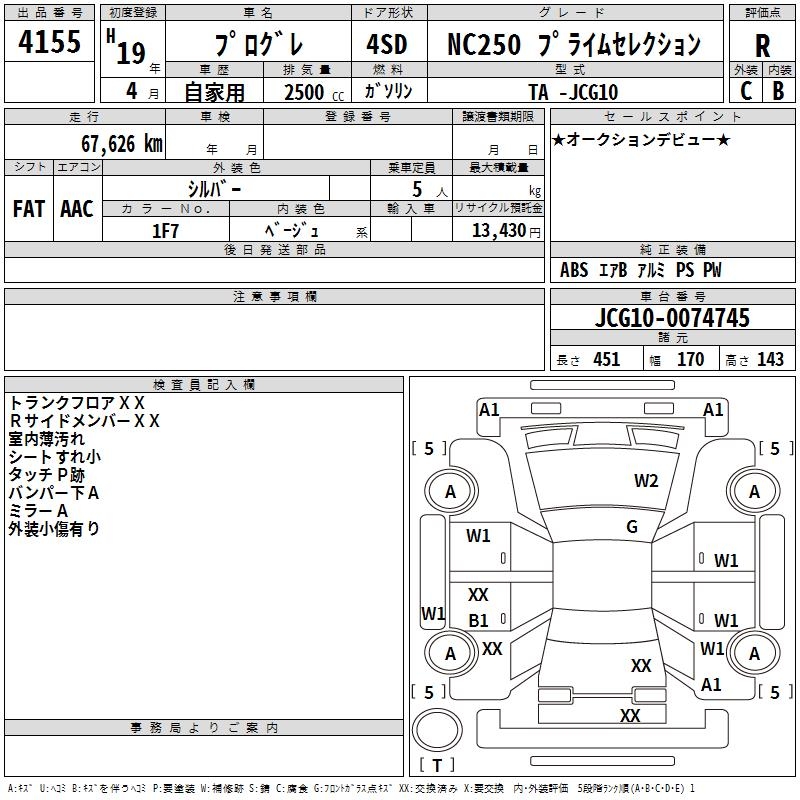Select the note タッチP跡
The height and width of the screenshot is (800, 800).
tap(46, 474)
